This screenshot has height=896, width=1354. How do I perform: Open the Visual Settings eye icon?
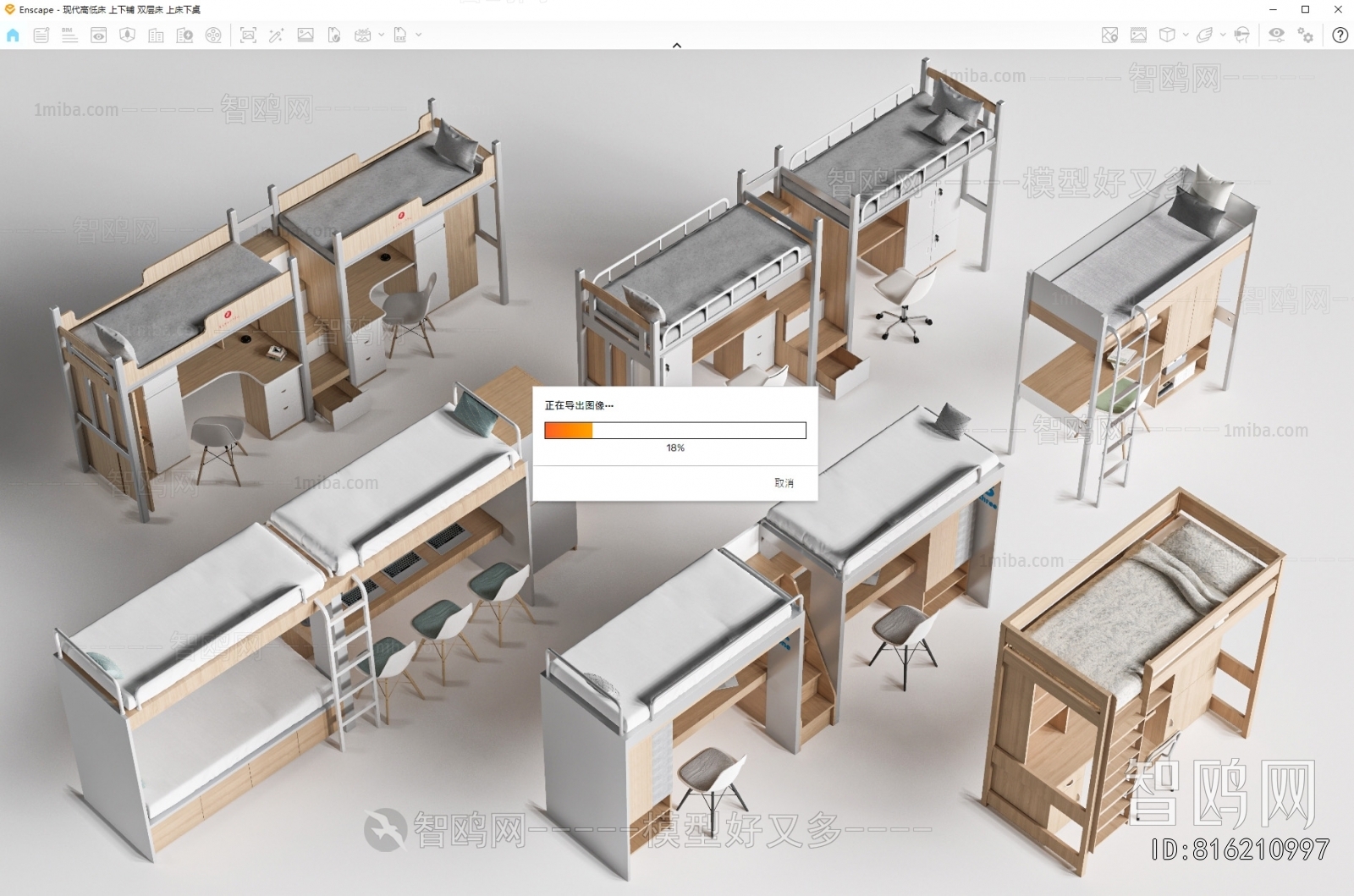click(1276, 35)
